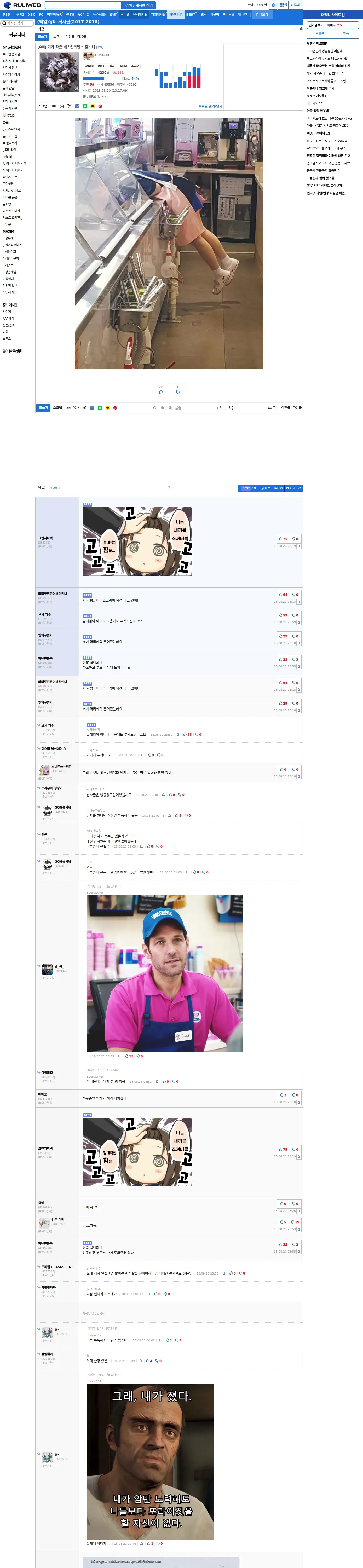Share on KakaoTalk icon above the post image

(93, 107)
